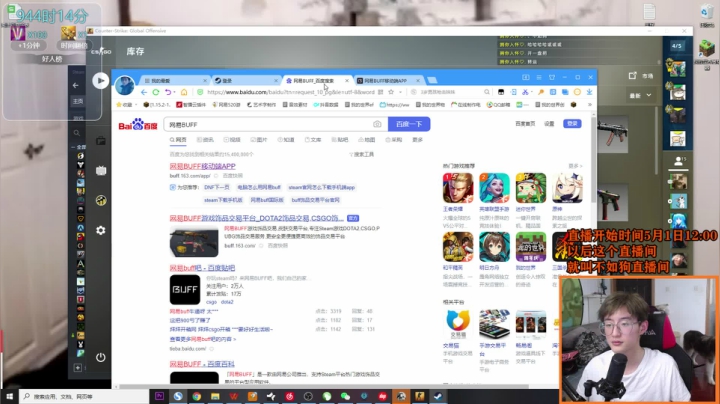This screenshot has height=404, width=720.
Task: Open the 网易BUFF - 百度百科 result
Action: (x=202, y=364)
